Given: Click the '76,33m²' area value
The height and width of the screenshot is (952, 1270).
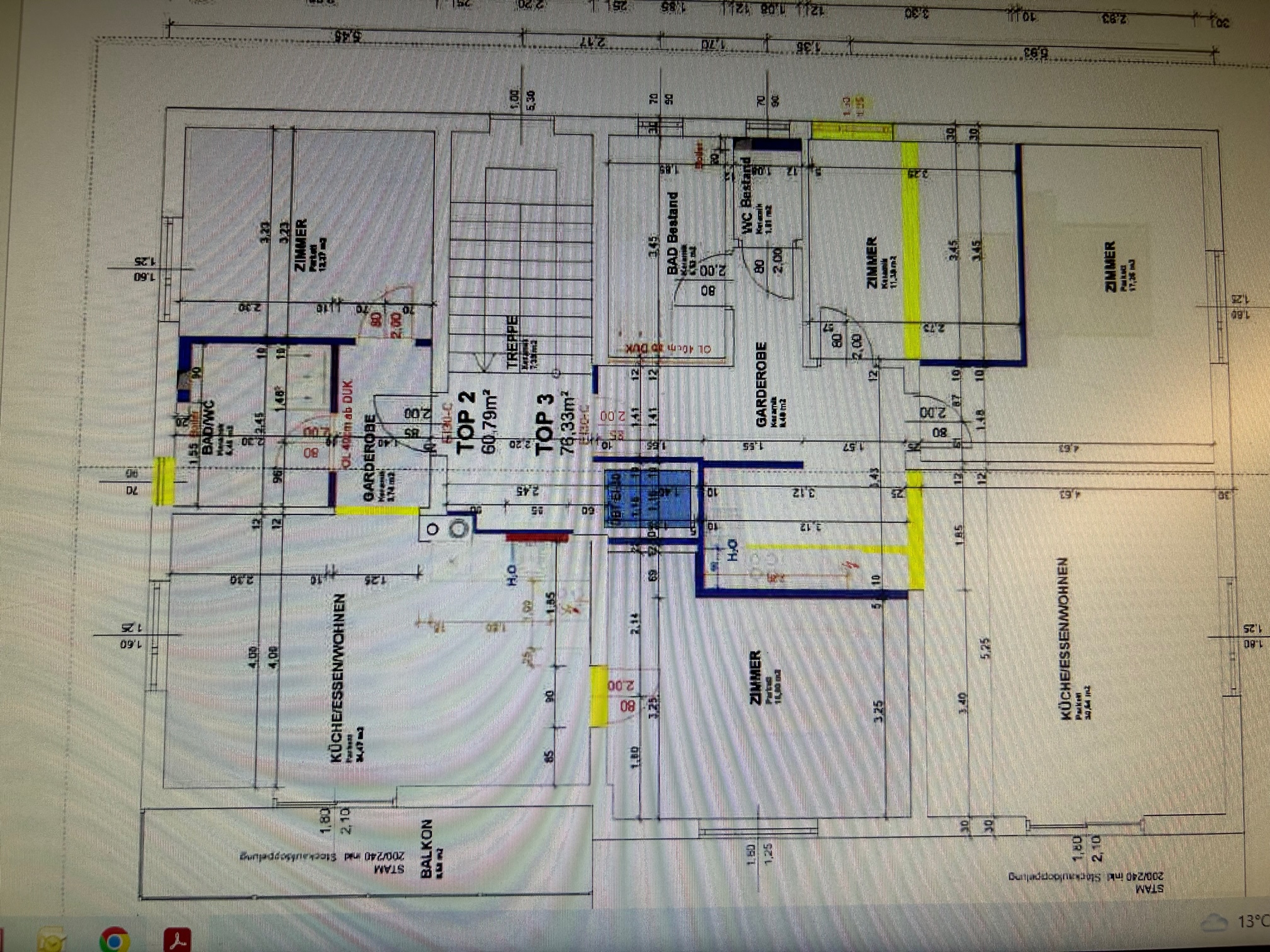Looking at the screenshot, I should tap(568, 423).
